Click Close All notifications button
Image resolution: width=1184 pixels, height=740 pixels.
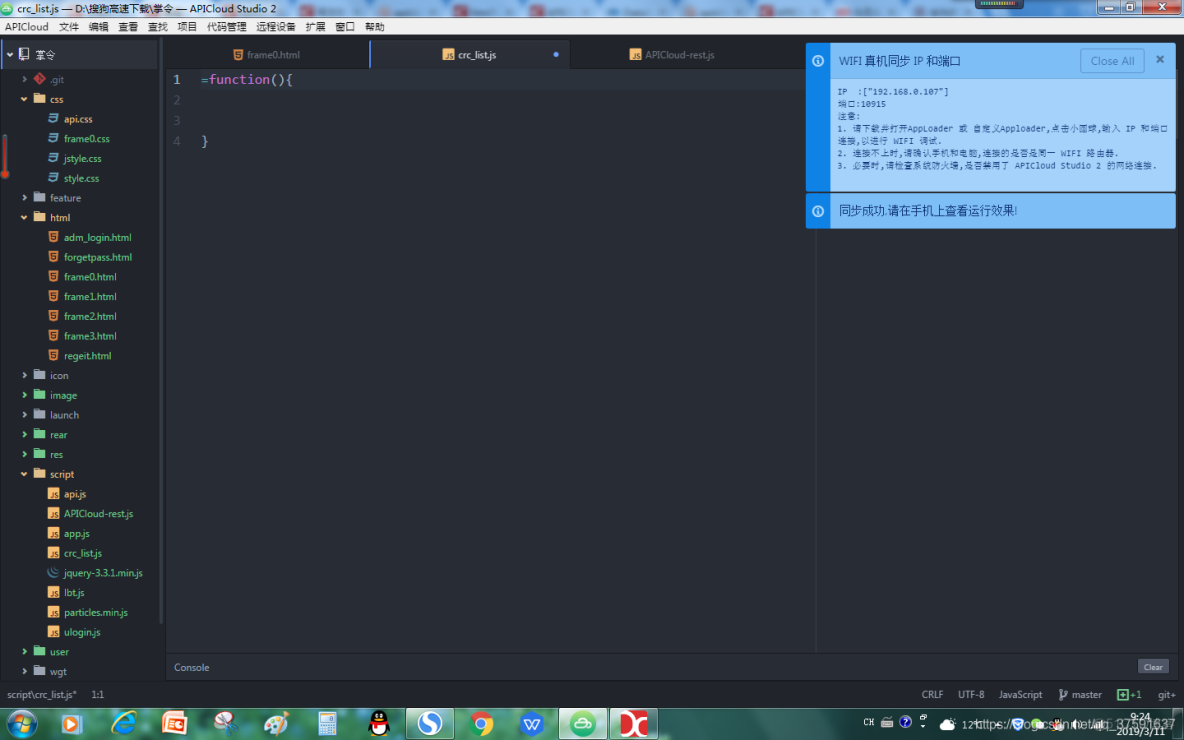[x=1112, y=61]
